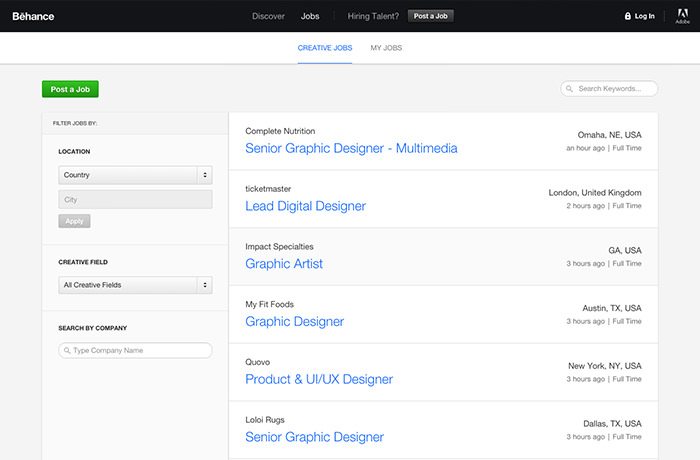Click the lock icon beside Log In
This screenshot has width=700, height=460.
tap(627, 16)
